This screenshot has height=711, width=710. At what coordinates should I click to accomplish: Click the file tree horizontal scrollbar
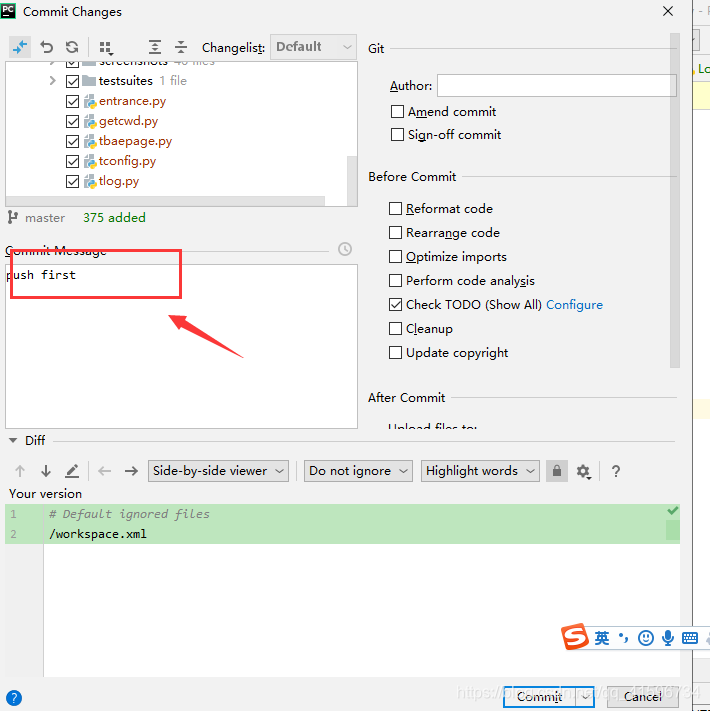click(x=165, y=201)
